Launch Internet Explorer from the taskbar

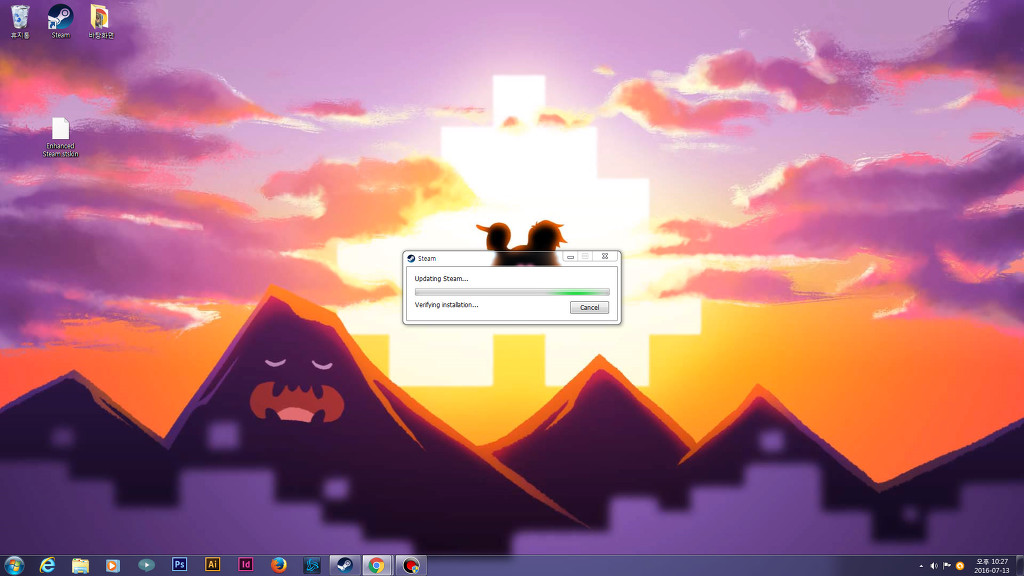tap(47, 565)
